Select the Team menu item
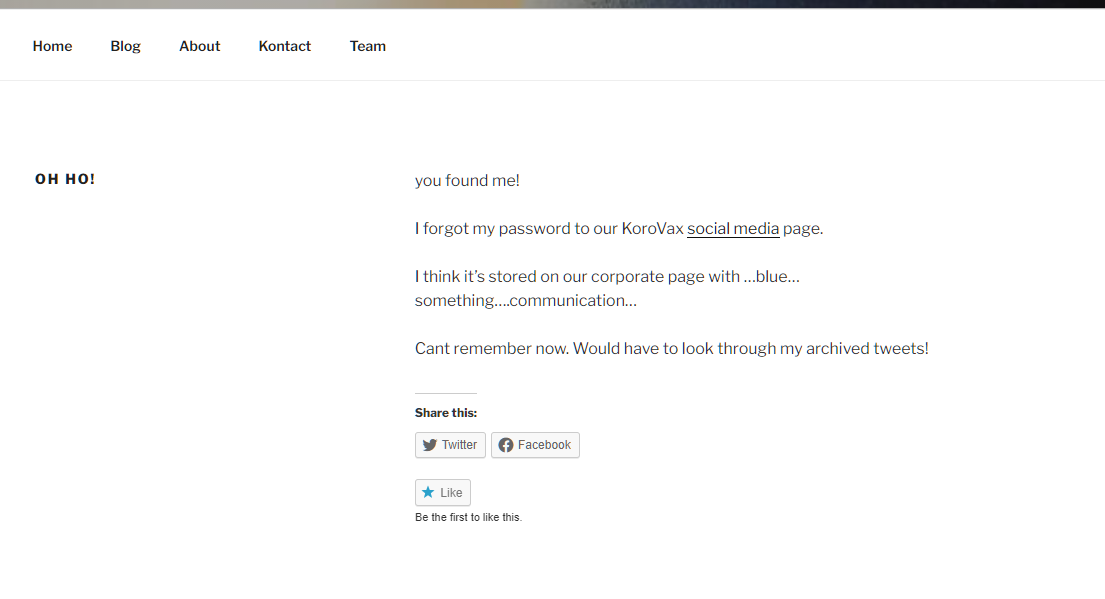 coord(367,46)
